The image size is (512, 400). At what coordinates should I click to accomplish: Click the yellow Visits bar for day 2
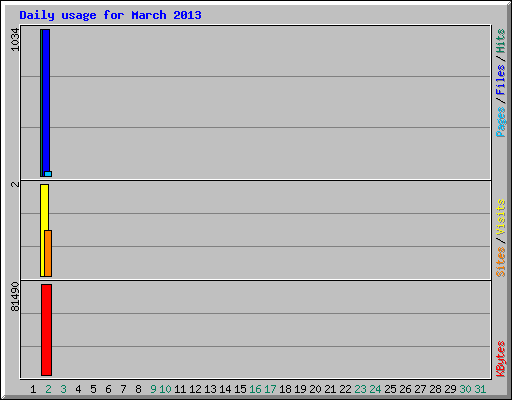point(44,230)
